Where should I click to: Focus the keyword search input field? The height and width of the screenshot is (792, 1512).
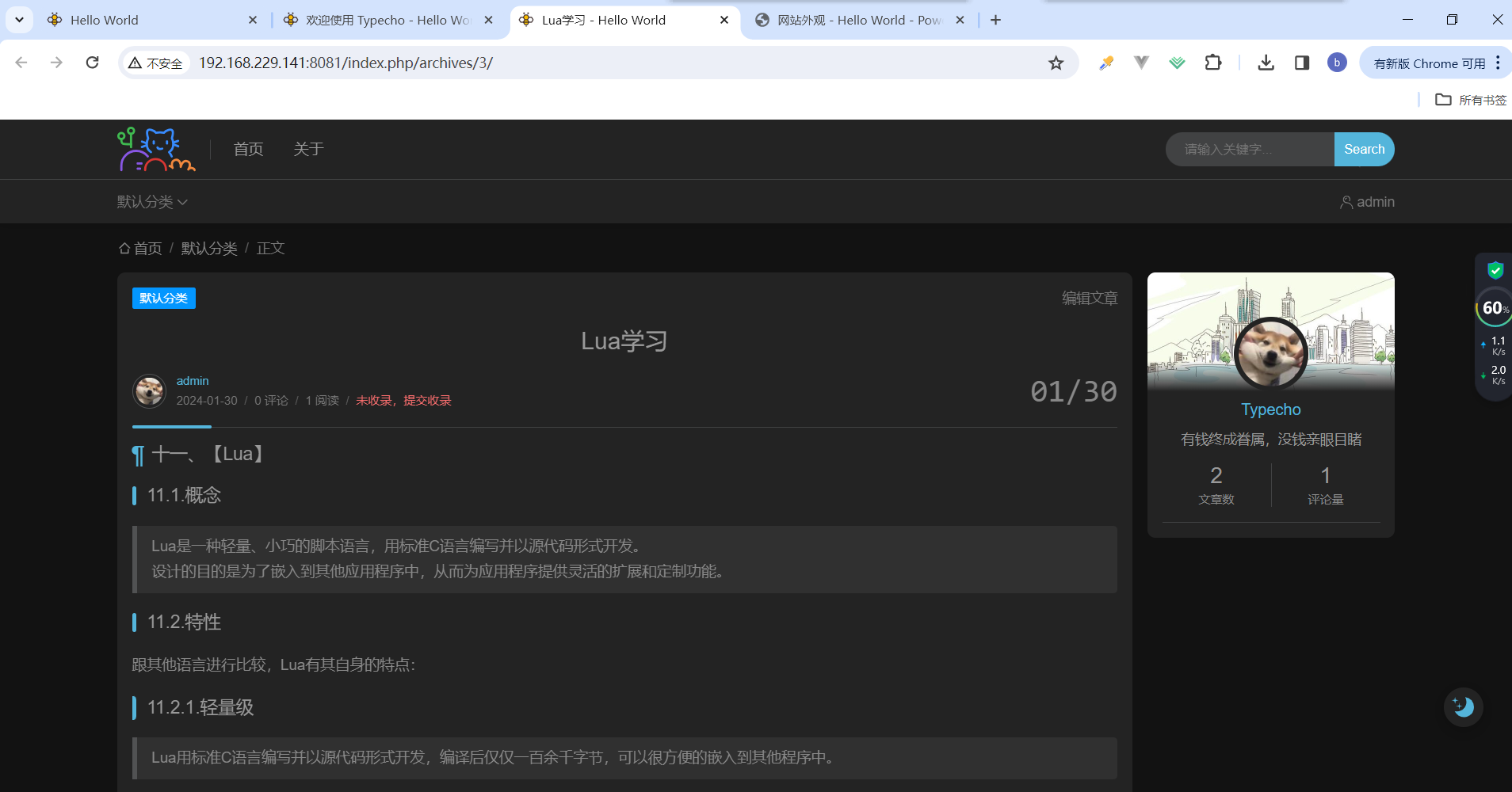point(1250,149)
